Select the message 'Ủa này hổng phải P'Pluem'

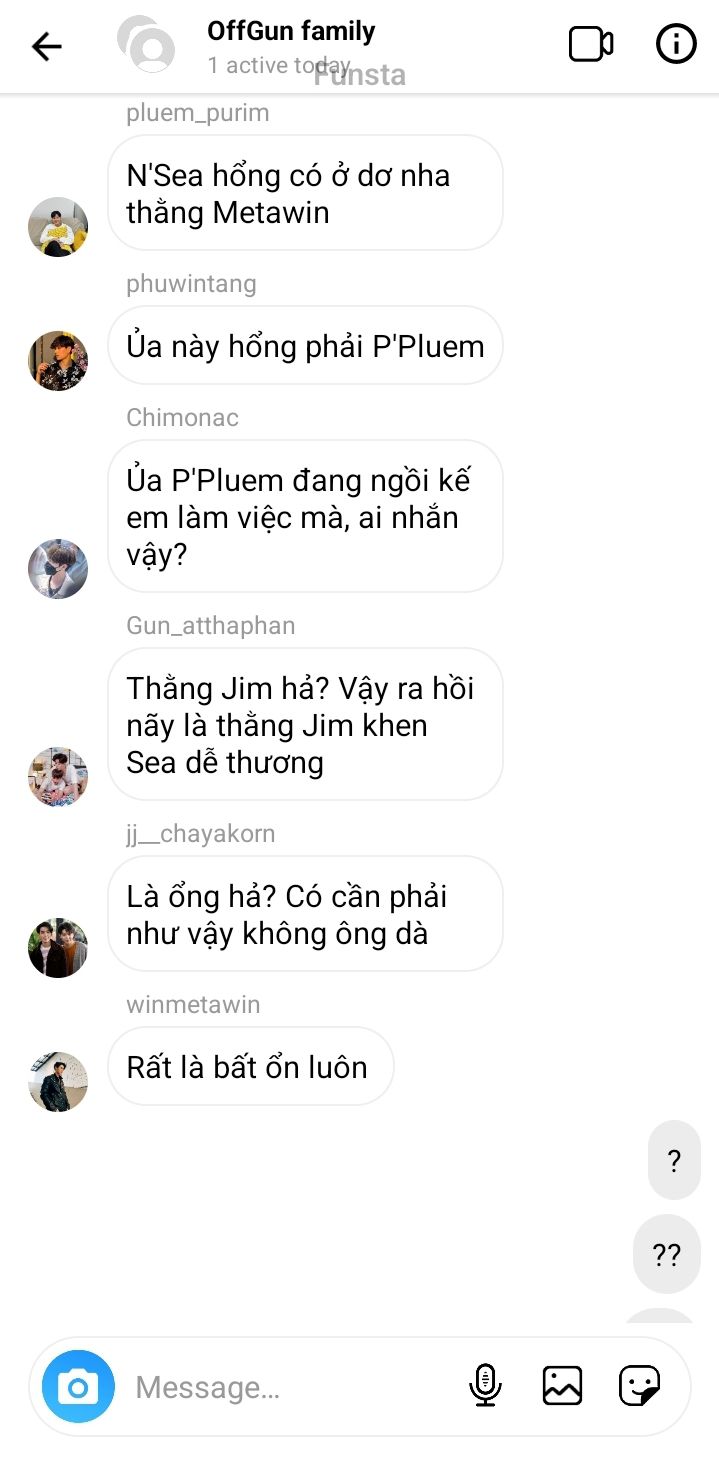pyautogui.click(x=305, y=346)
